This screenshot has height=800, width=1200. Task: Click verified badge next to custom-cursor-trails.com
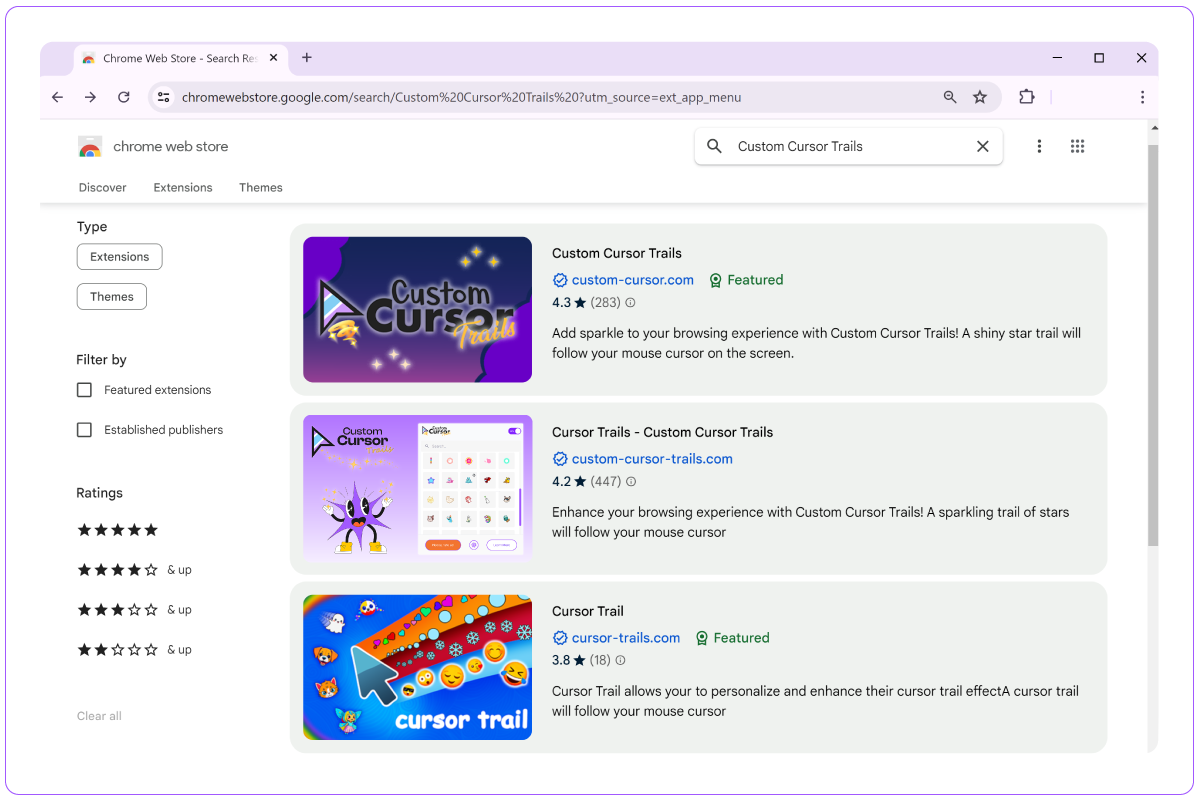[x=560, y=459]
